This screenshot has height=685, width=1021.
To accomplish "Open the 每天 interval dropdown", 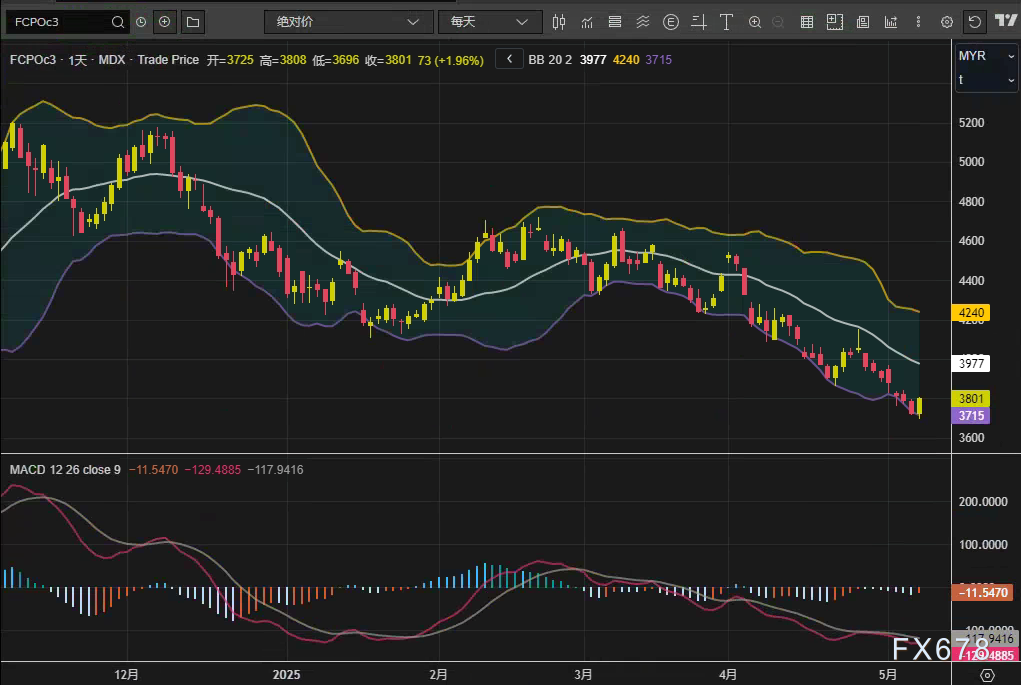I will [x=489, y=21].
